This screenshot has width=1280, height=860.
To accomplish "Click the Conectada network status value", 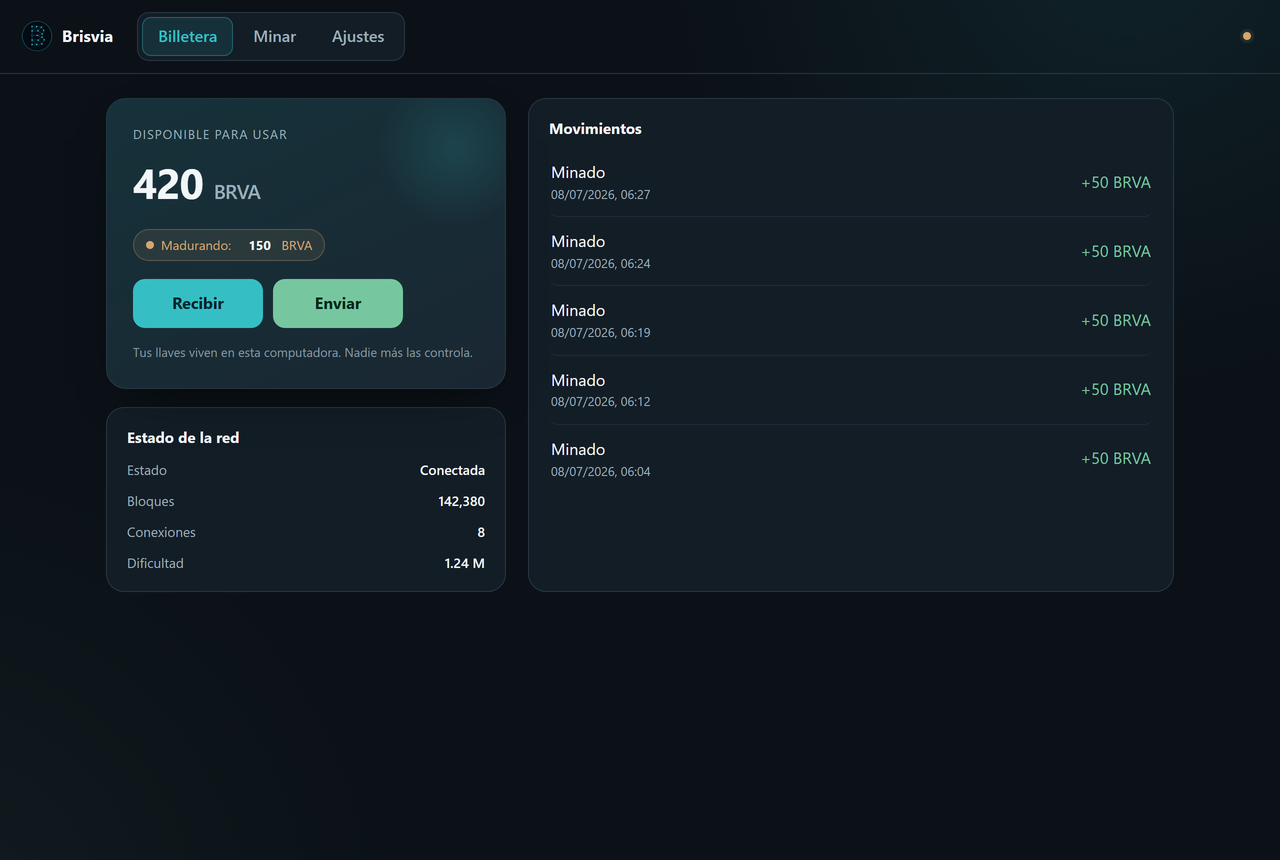I will (452, 470).
